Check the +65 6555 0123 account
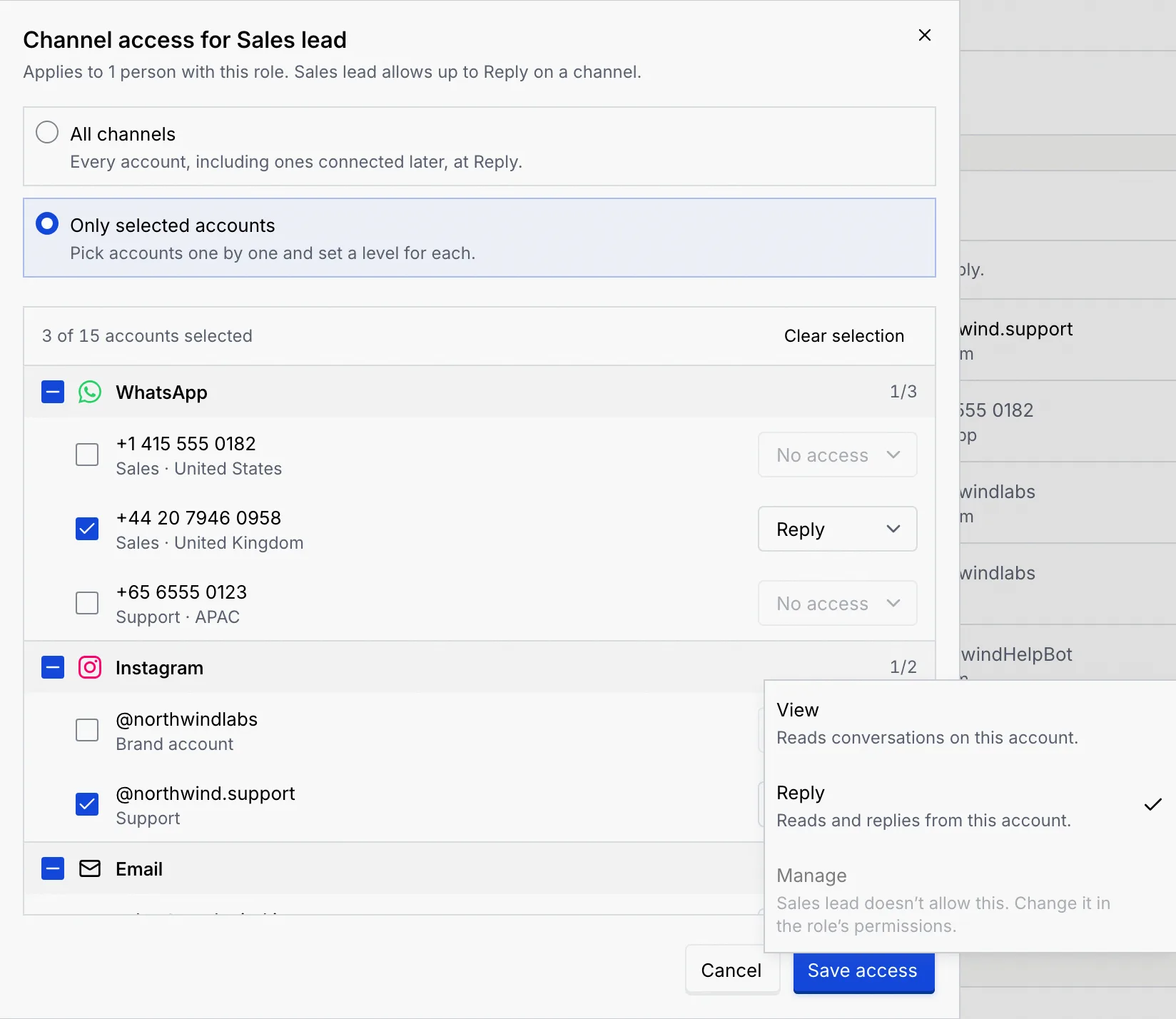 coord(87,603)
